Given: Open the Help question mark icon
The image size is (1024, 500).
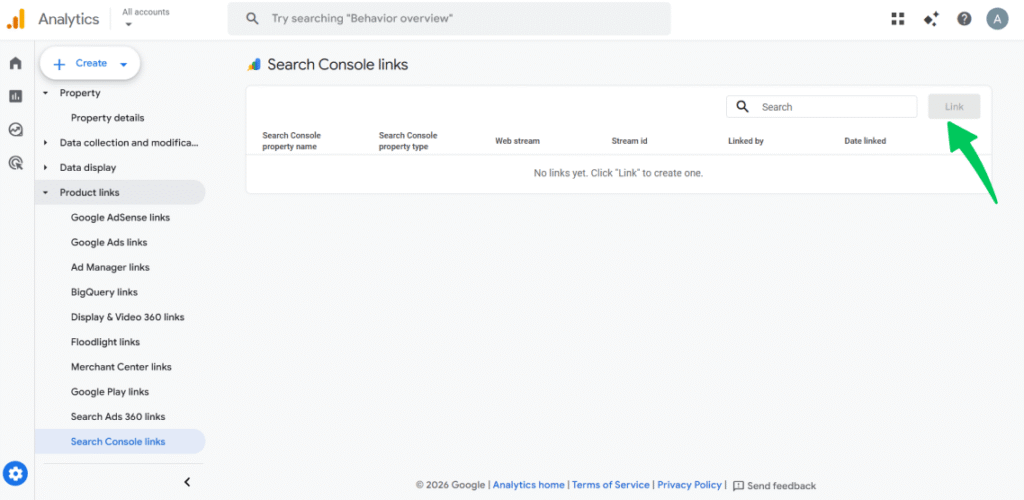Looking at the screenshot, I should [965, 19].
